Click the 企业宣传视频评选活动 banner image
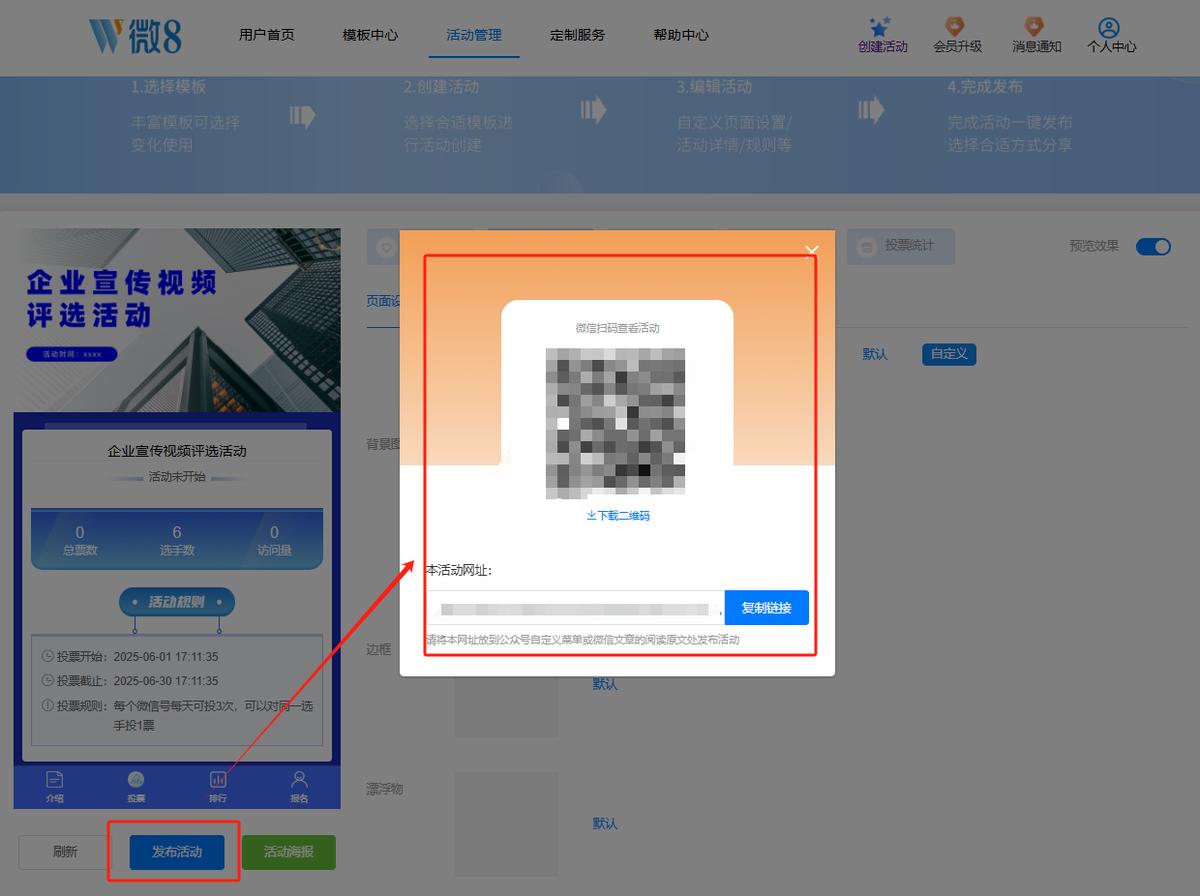Screen dimensions: 1200x896 [x=177, y=320]
